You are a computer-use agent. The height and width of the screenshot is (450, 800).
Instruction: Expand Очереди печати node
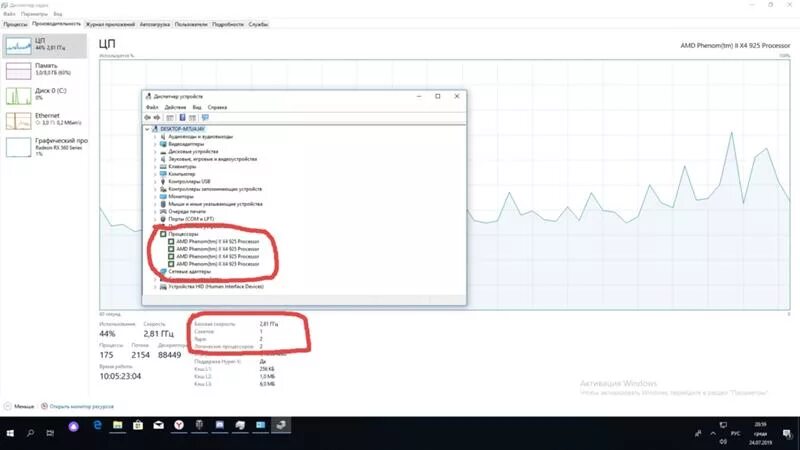(x=155, y=212)
